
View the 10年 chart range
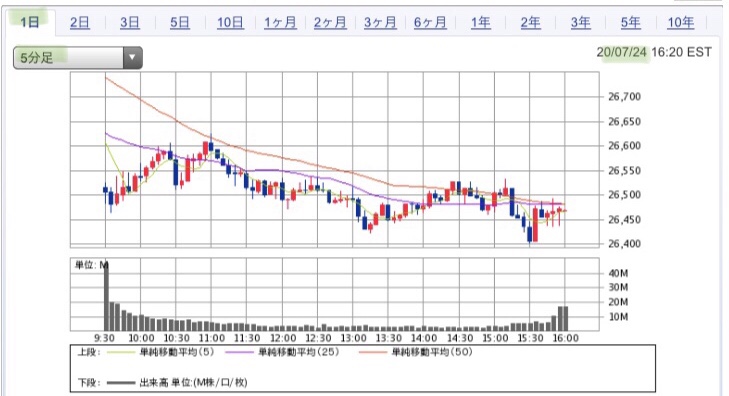681,22
